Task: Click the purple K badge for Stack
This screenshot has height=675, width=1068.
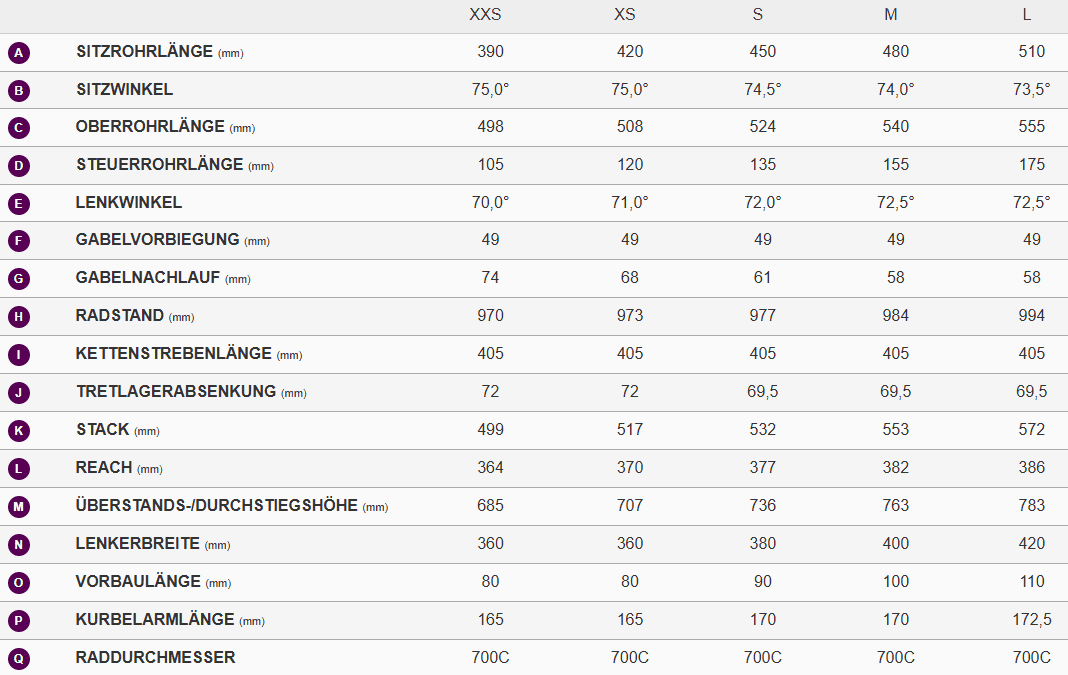Action: tap(19, 430)
